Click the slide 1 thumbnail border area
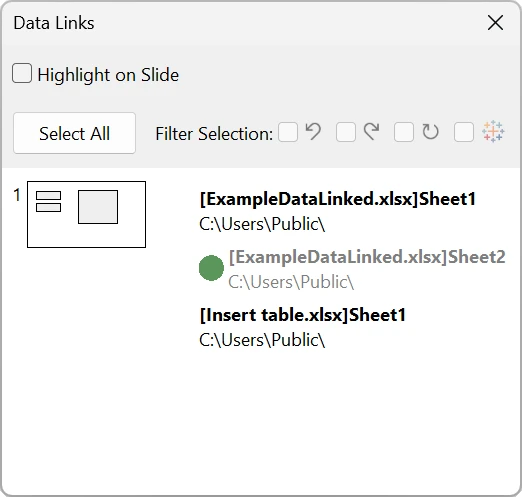 point(86,214)
